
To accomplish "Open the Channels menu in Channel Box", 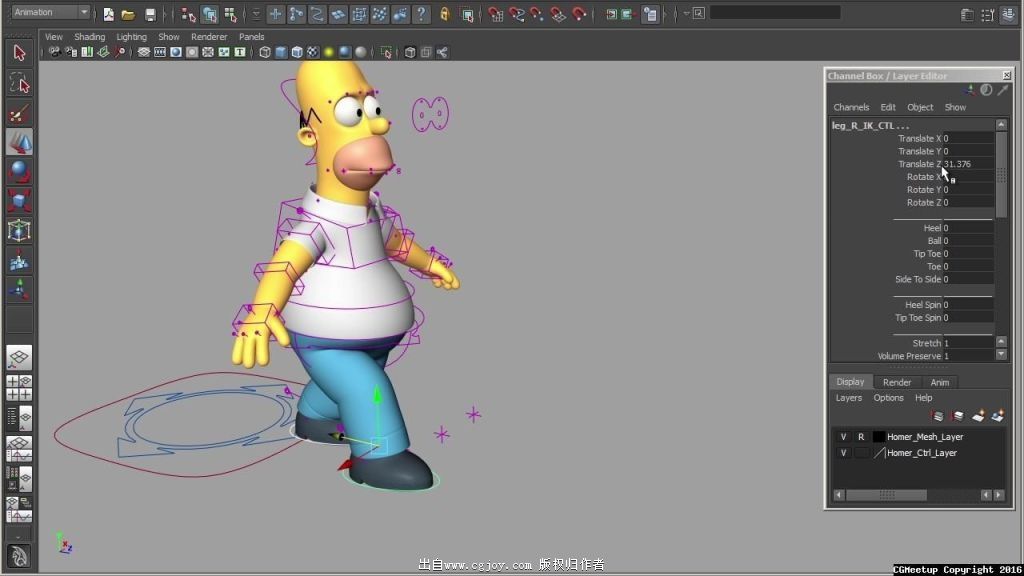I will coord(851,107).
